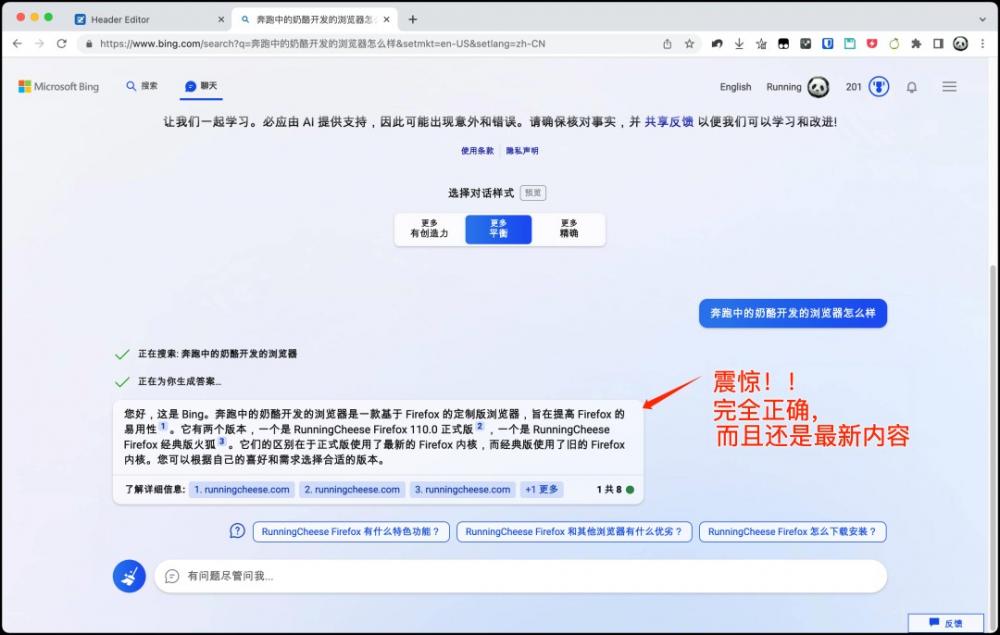
Task: Open the 隐私声明 privacy link
Action: (x=522, y=151)
